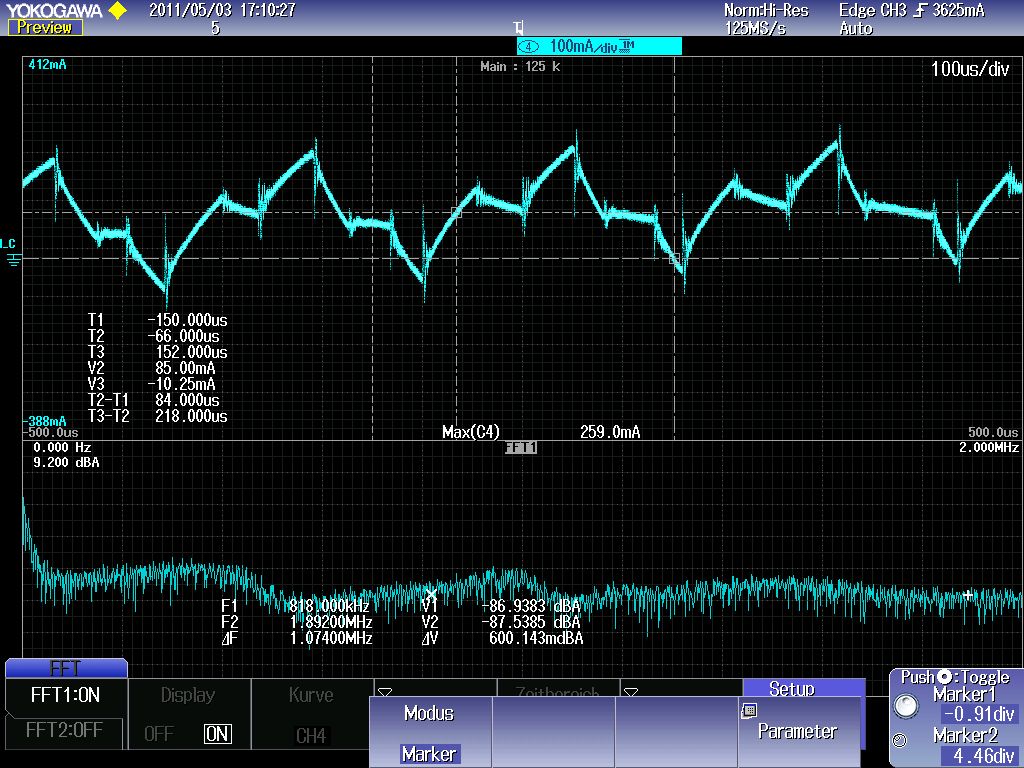The image size is (1024, 768).
Task: Click the ground level indicator icon at the left edge
Action: coord(13,260)
